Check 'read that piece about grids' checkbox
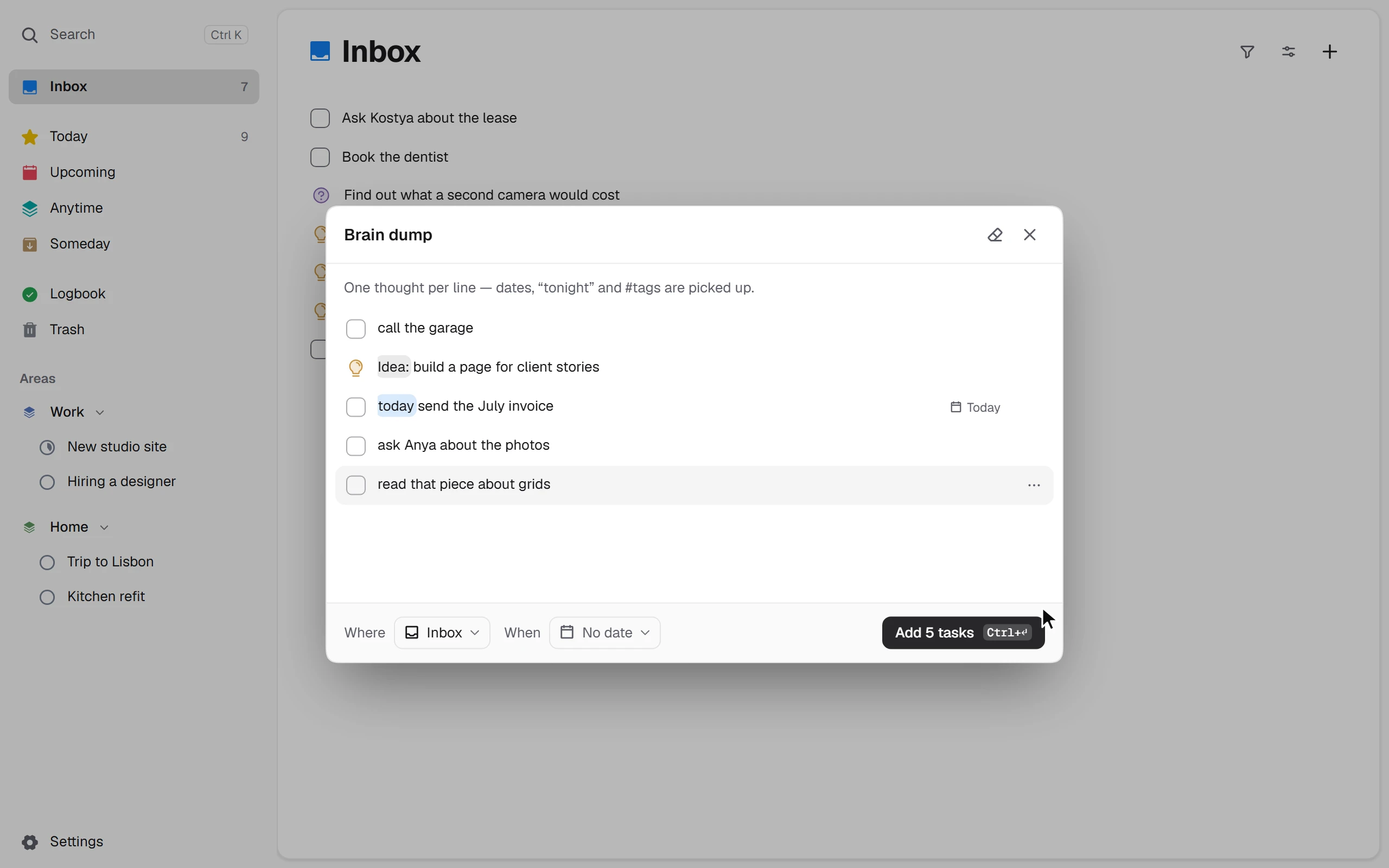Image resolution: width=1389 pixels, height=868 pixels. (356, 485)
